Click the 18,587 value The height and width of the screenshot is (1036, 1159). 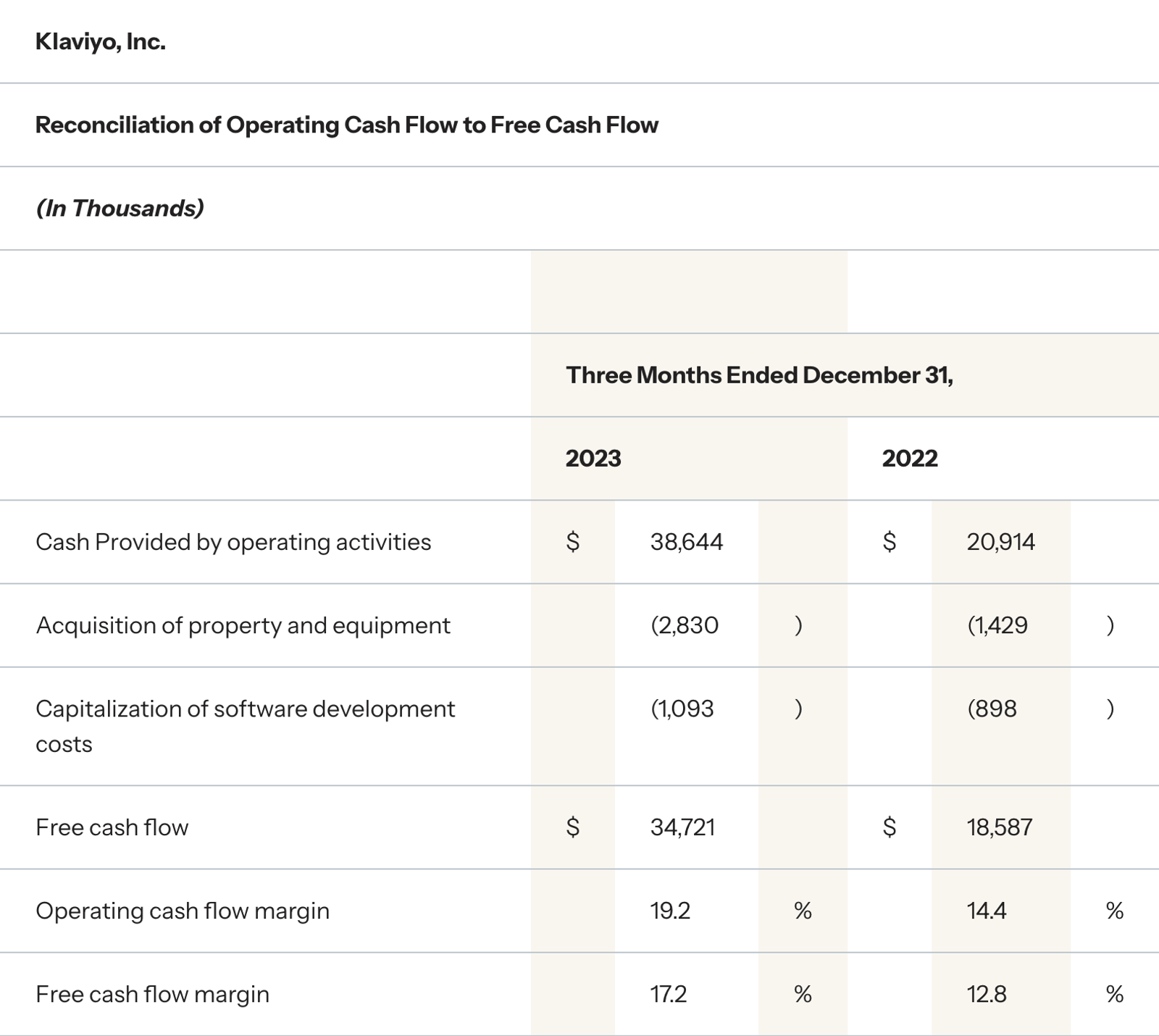click(x=1000, y=827)
